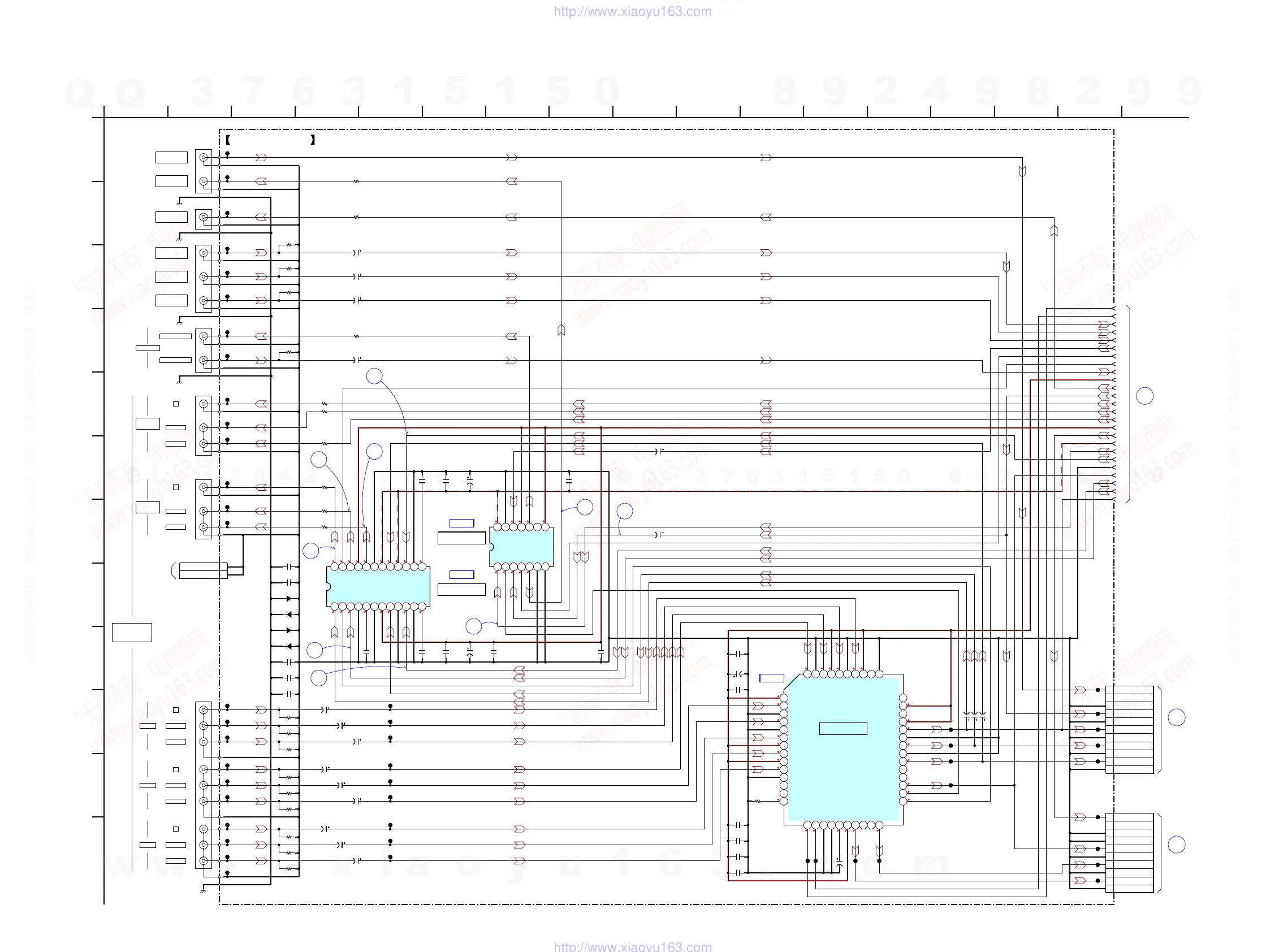Viewport: 1266px width, 952px height.
Task: Click blue callout circle right of small chip
Action: tap(585, 507)
